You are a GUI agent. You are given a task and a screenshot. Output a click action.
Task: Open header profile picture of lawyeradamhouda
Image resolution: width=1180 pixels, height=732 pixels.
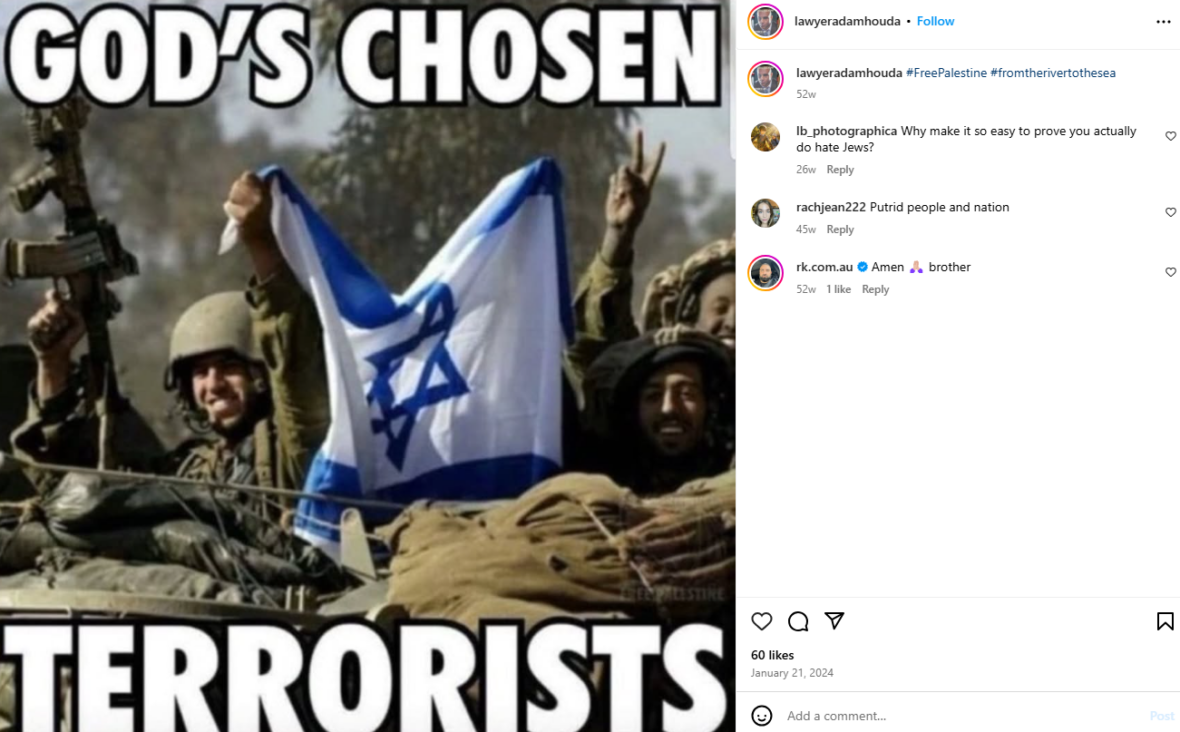coord(765,22)
